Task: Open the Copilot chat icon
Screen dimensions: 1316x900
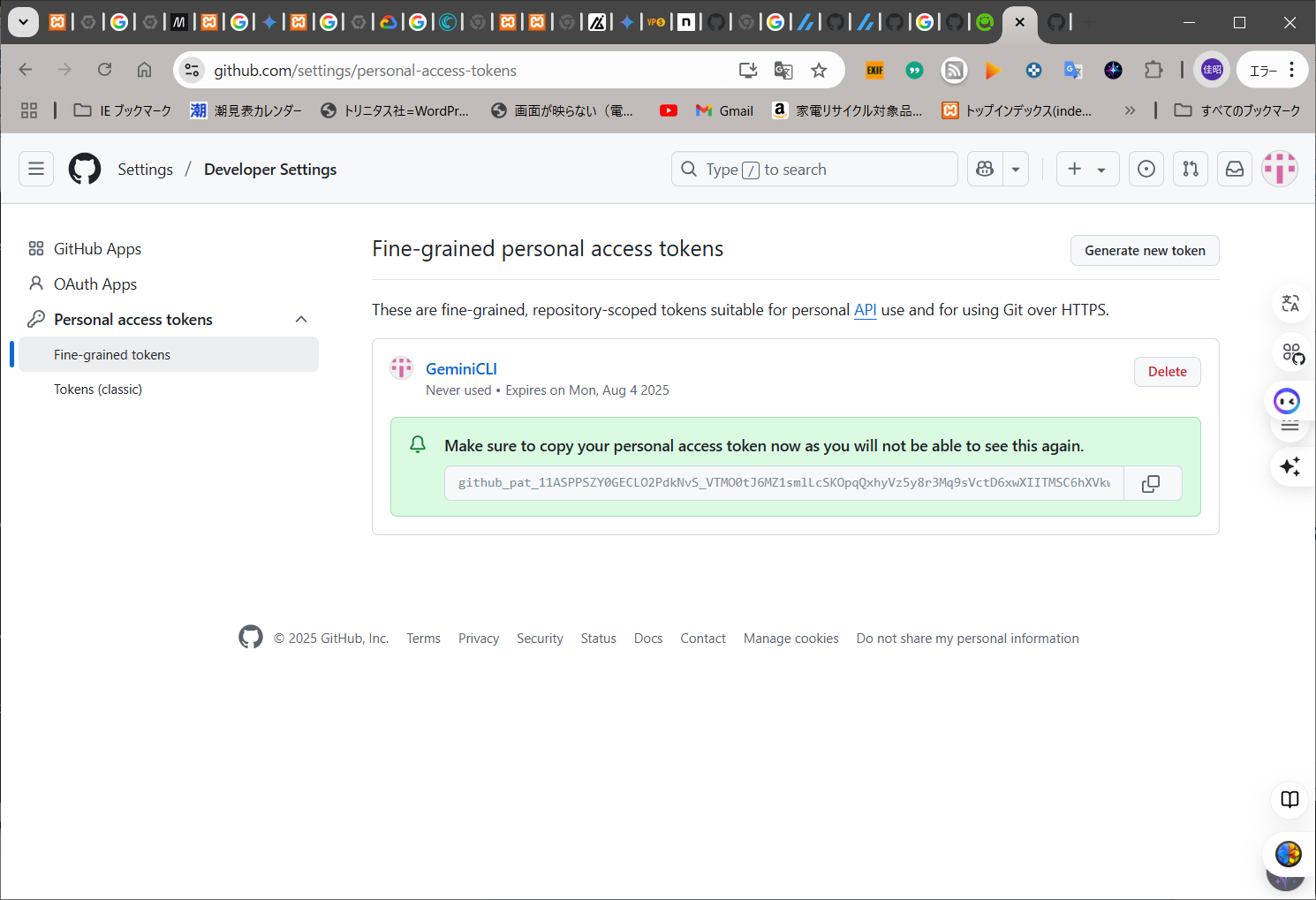Action: pyautogui.click(x=985, y=169)
